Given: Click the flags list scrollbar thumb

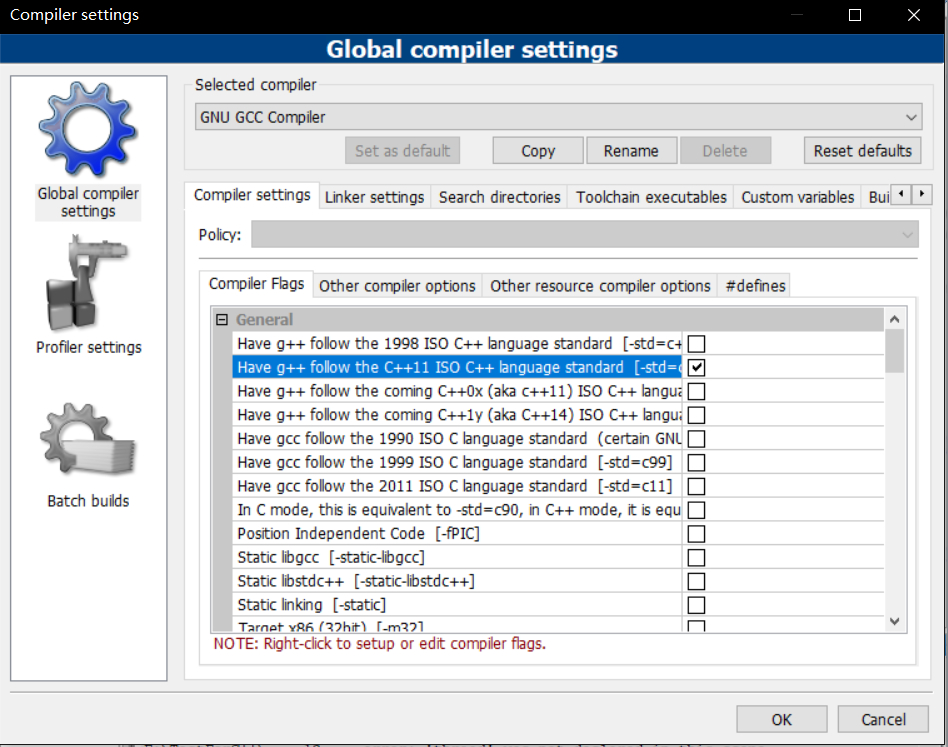Looking at the screenshot, I should point(895,351).
